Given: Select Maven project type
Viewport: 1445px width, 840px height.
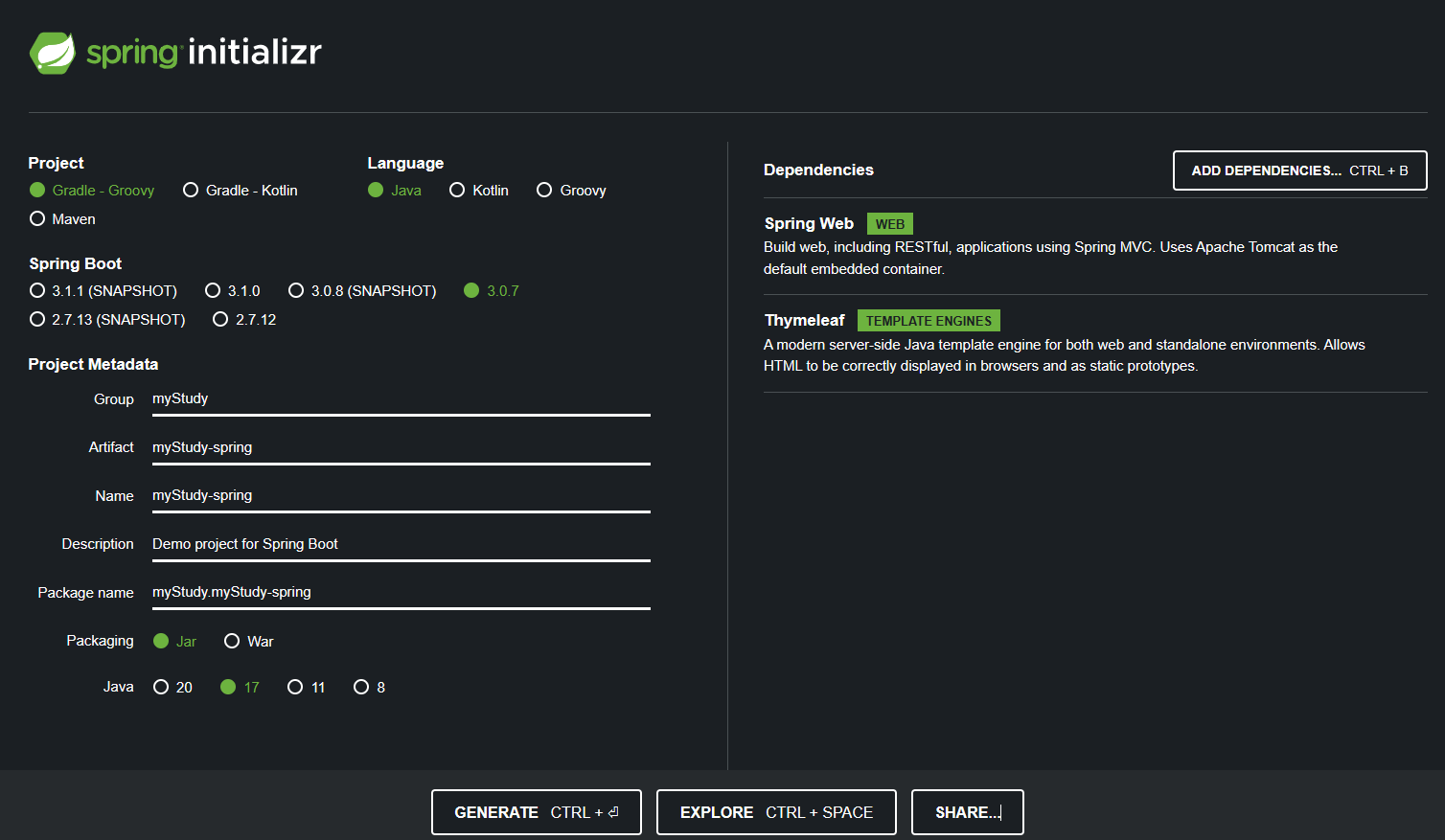Looking at the screenshot, I should tap(62, 219).
